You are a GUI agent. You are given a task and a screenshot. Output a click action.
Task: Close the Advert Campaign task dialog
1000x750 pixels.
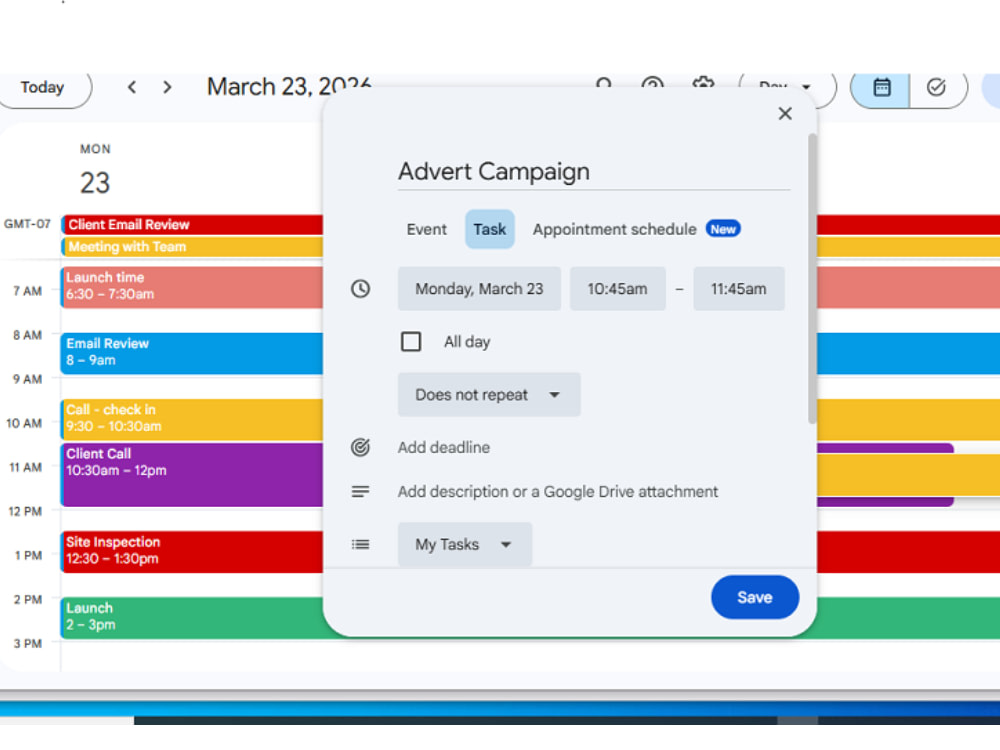tap(785, 114)
